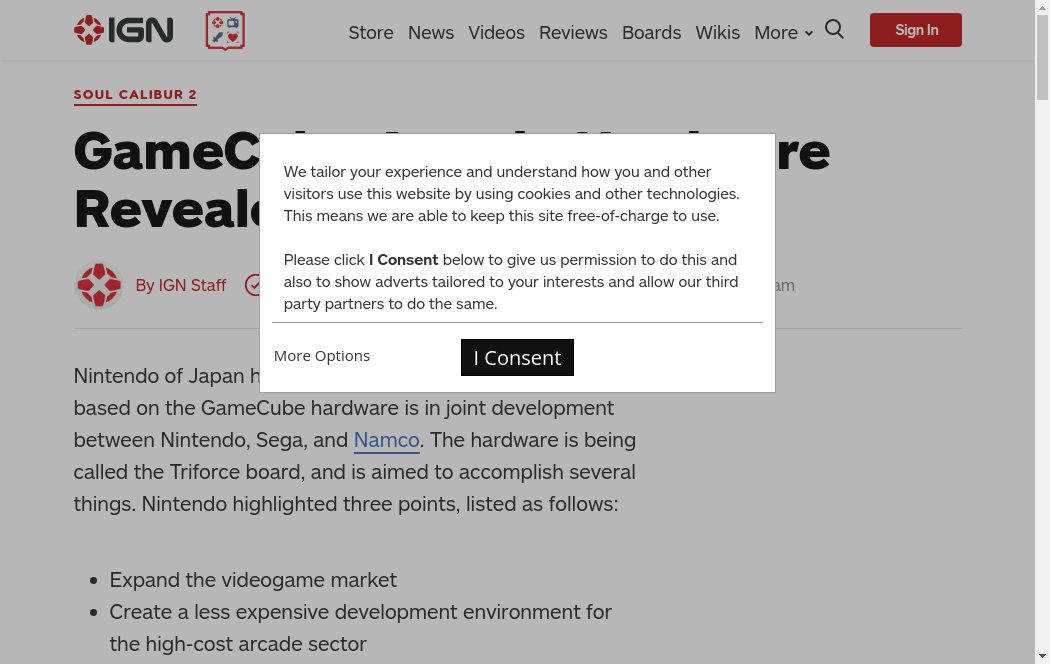
Task: Expand the More dropdown in navigation
Action: (x=783, y=33)
